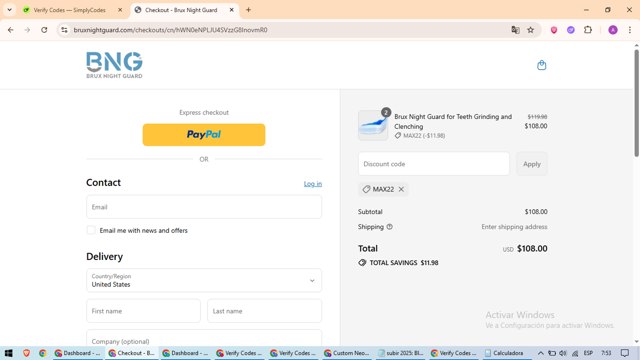Screen dimensions: 640x360
Task: Open the Windows Start menu
Action: (9, 353)
